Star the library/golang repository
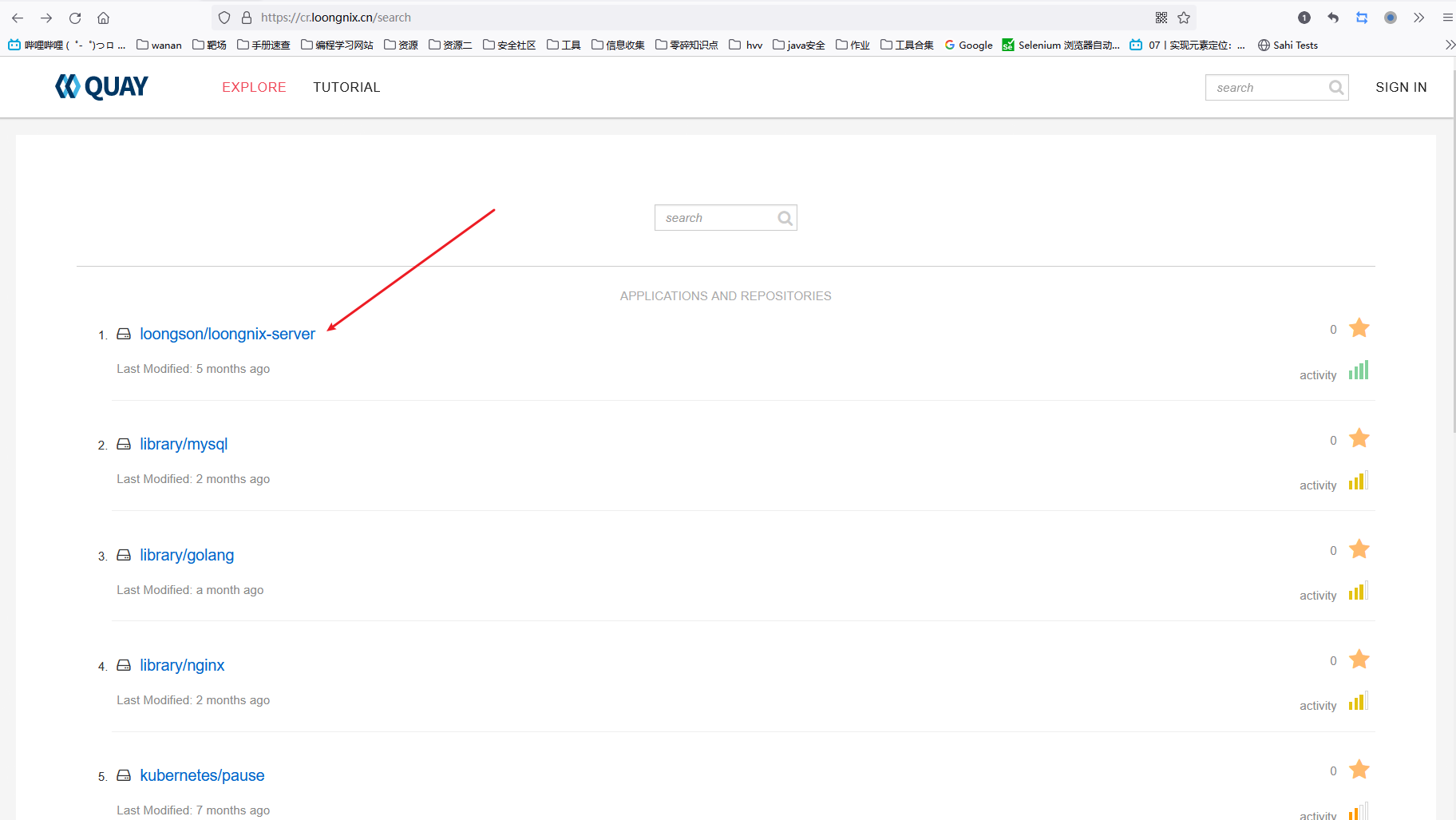This screenshot has height=820, width=1456. (1359, 549)
